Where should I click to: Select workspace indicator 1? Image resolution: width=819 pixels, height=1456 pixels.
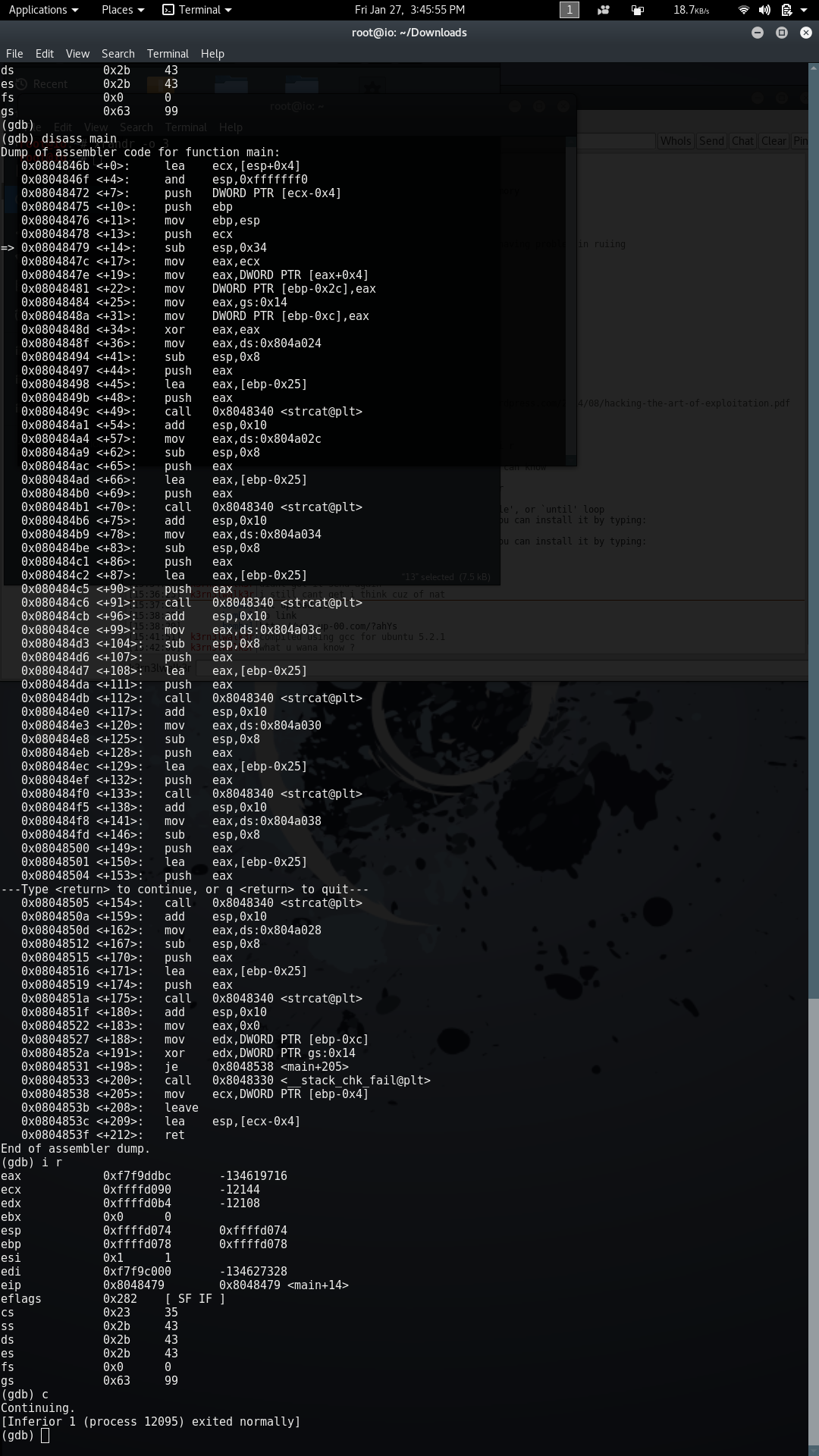coord(569,10)
